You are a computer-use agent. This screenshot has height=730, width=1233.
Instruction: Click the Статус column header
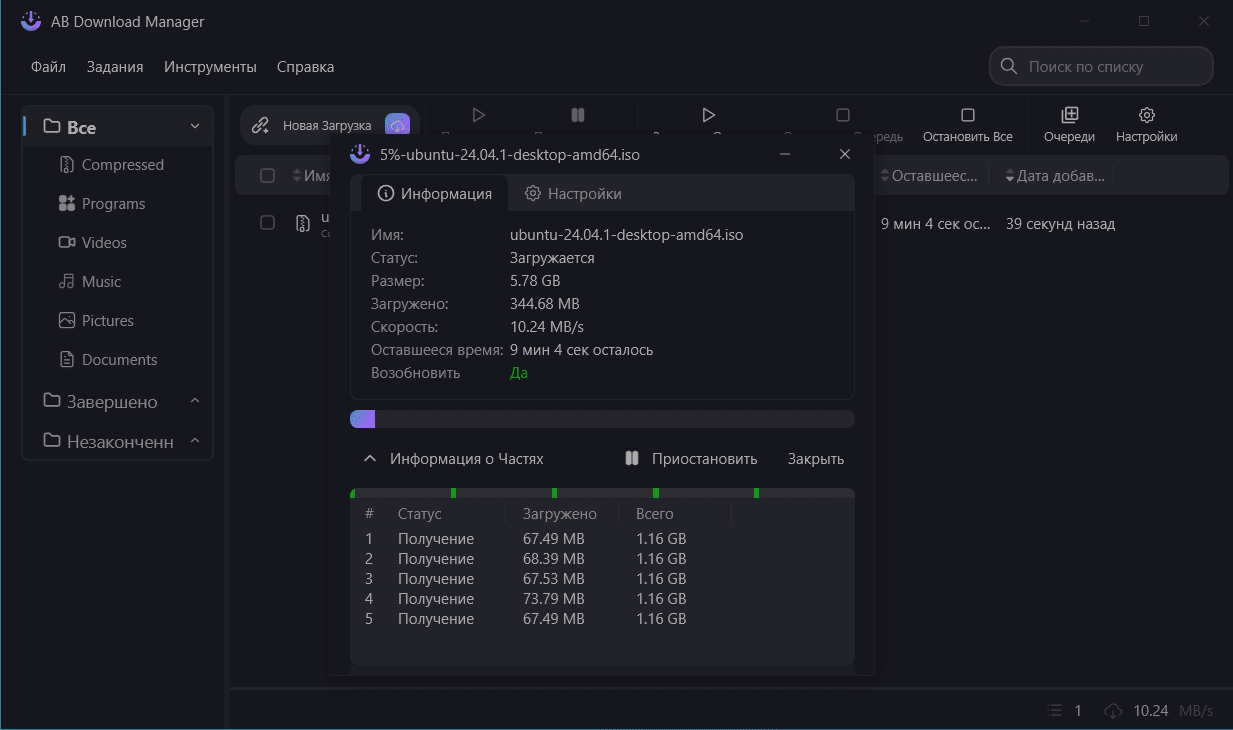[419, 514]
